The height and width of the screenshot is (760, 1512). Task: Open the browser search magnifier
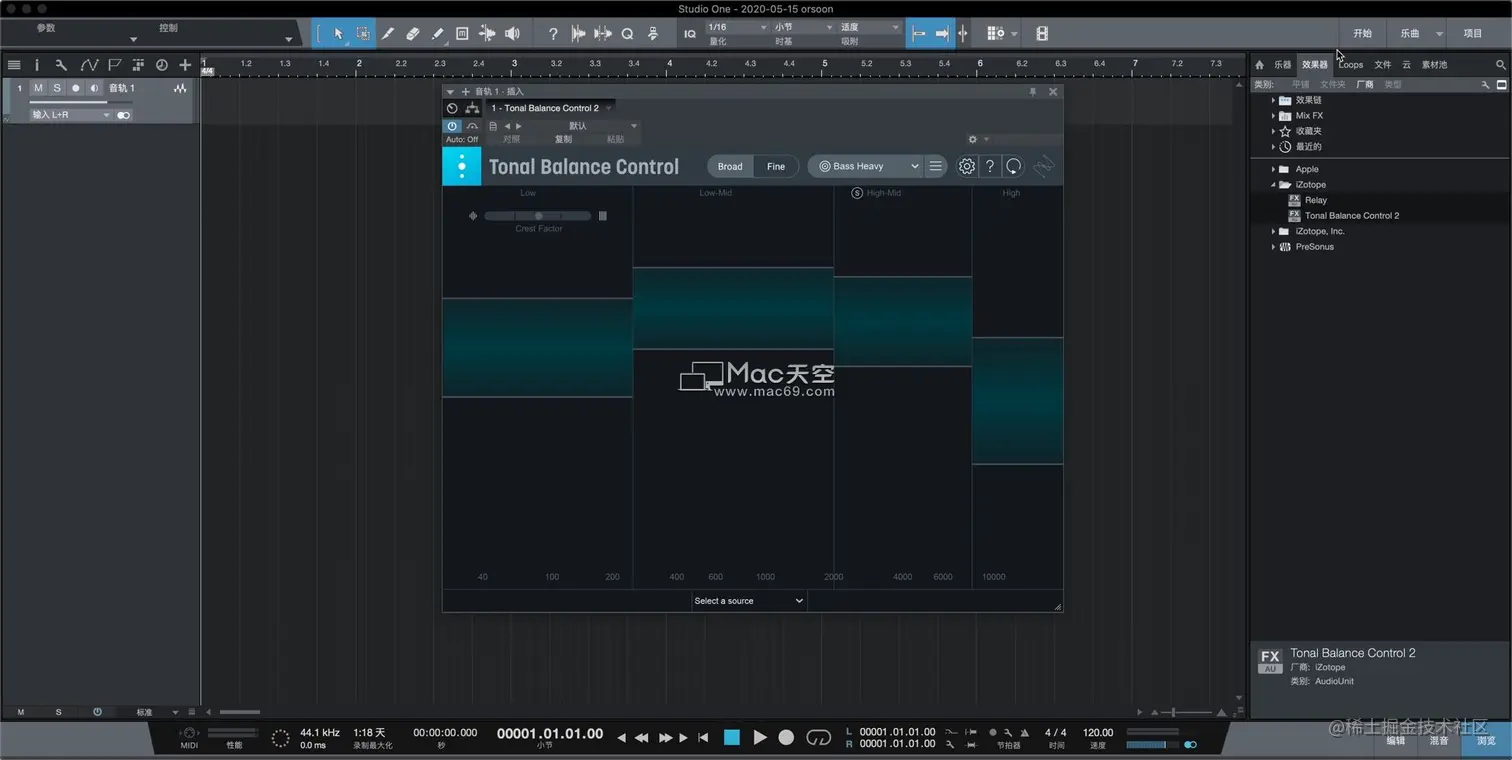(x=1500, y=64)
